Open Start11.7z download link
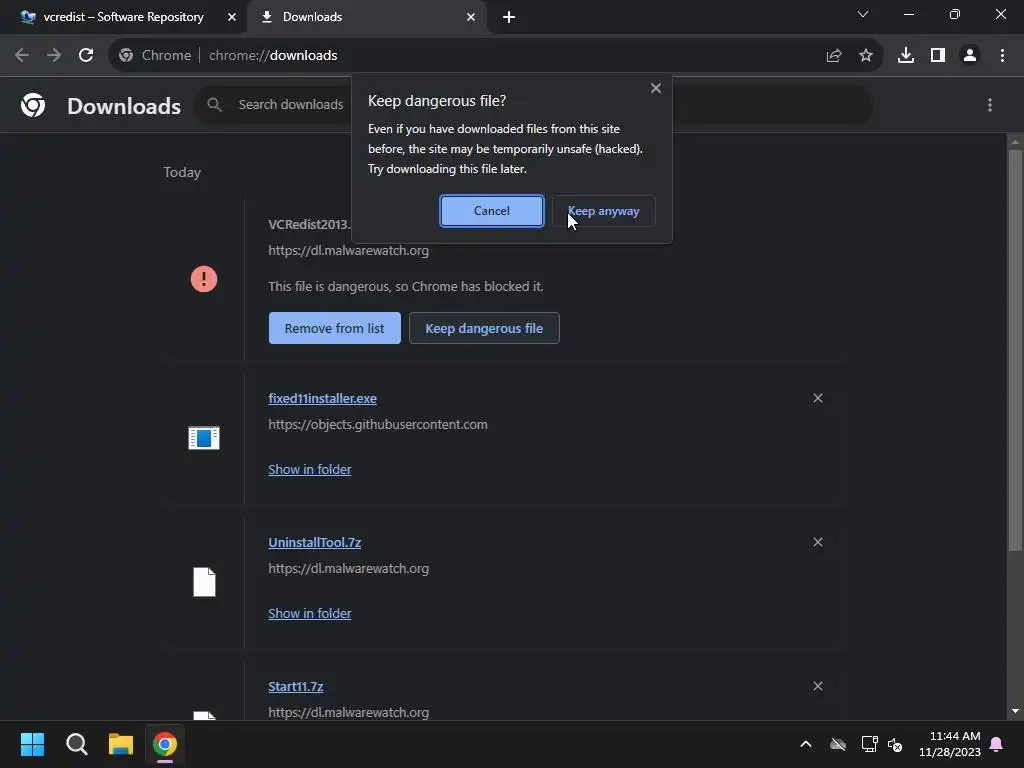The image size is (1024, 768). coord(296,686)
